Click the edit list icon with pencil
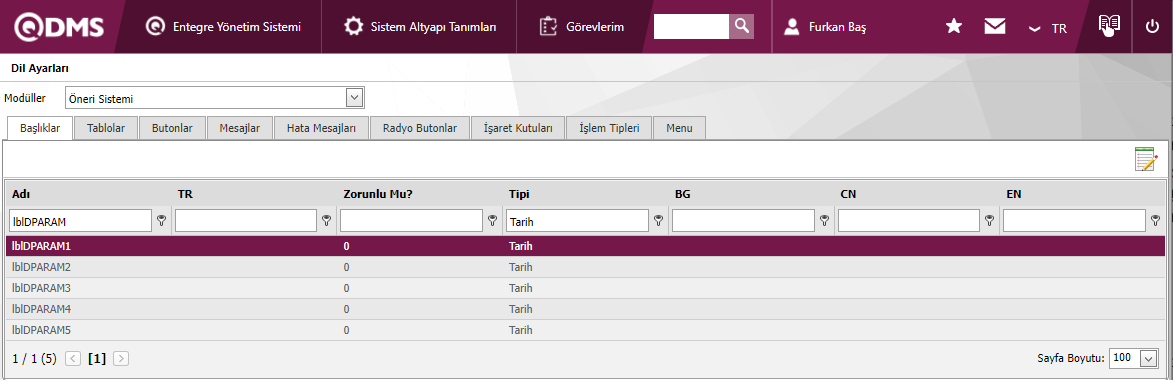Screen dimensions: 1173x380 click(x=1146, y=159)
